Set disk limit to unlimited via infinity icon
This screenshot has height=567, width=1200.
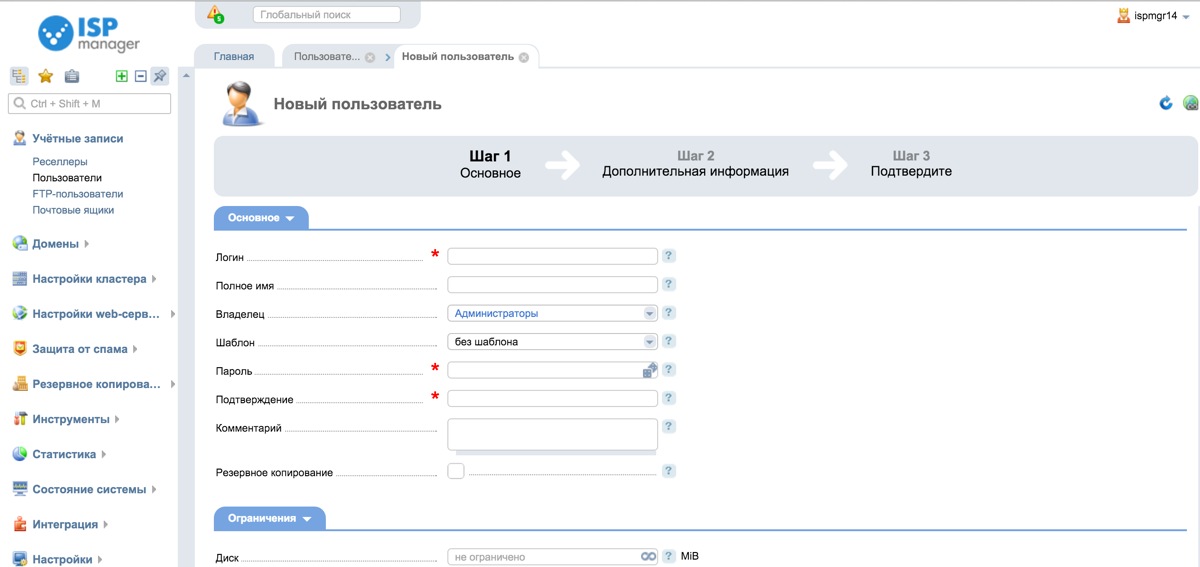click(649, 557)
